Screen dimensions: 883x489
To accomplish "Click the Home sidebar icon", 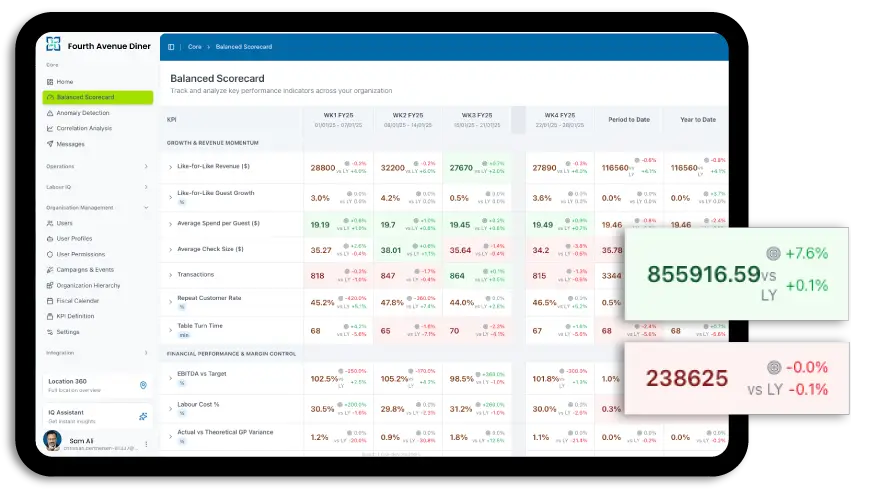I will tap(50, 82).
